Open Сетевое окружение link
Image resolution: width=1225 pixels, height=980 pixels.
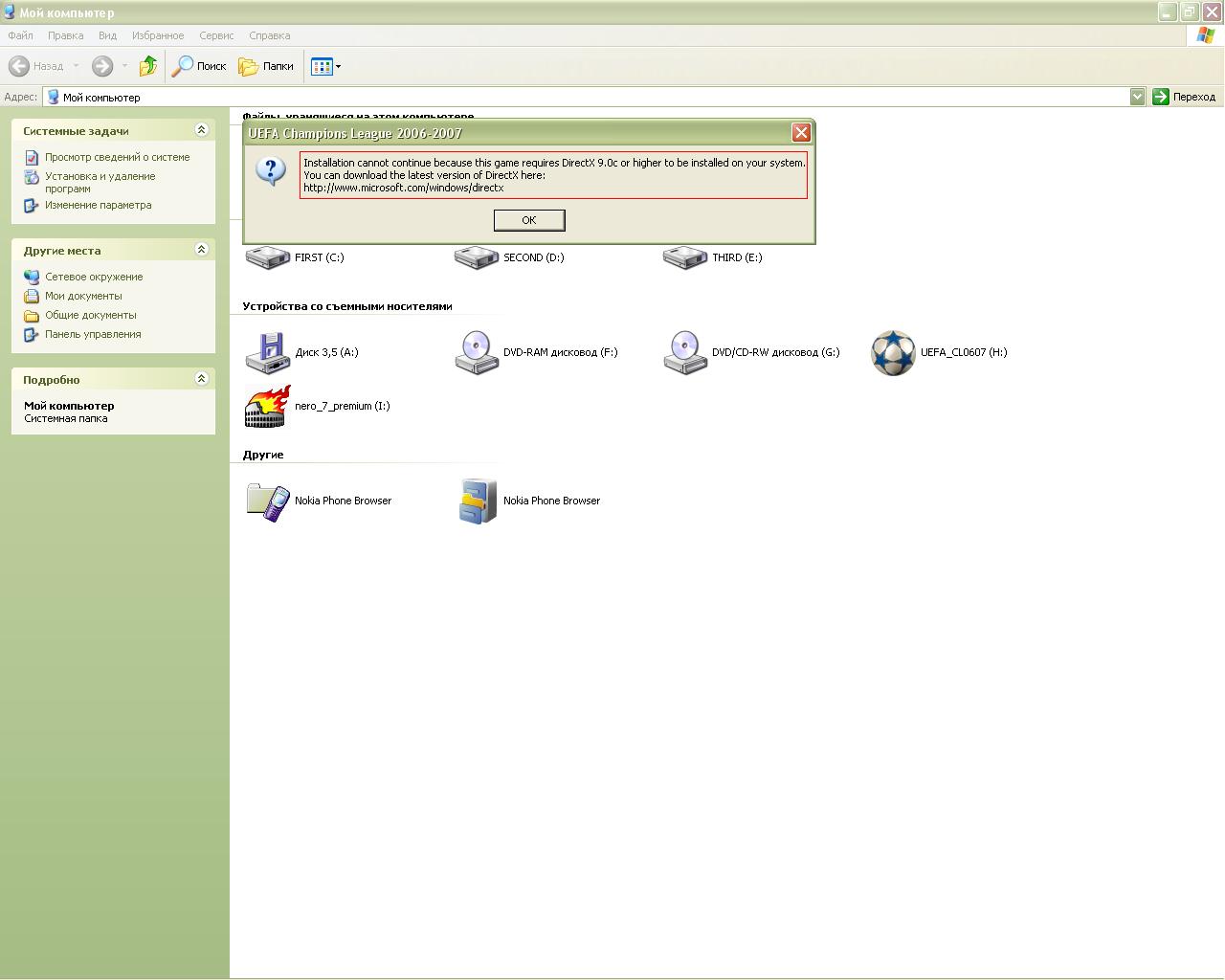tap(94, 277)
